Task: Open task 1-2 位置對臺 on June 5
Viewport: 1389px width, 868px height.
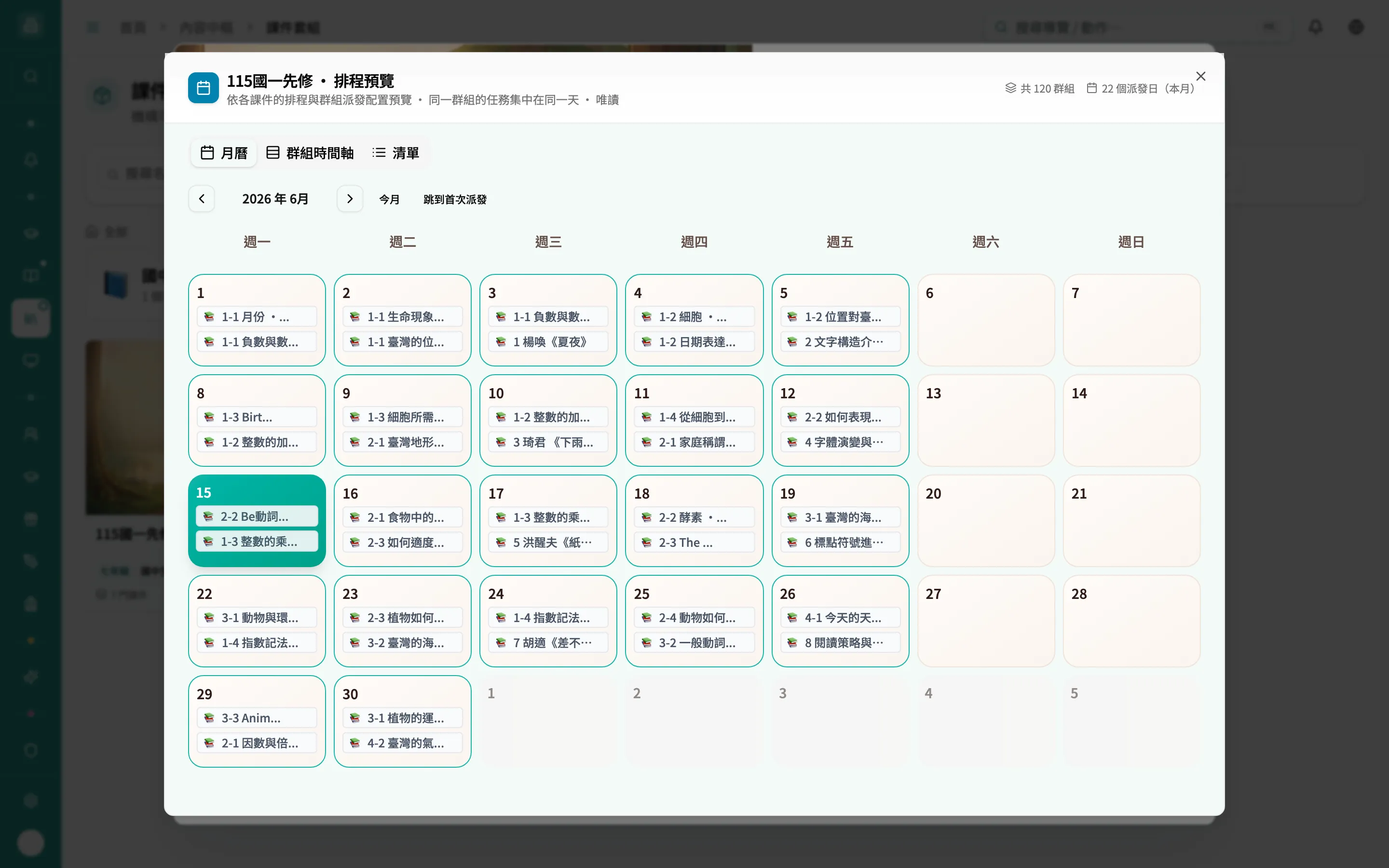Action: (x=840, y=316)
